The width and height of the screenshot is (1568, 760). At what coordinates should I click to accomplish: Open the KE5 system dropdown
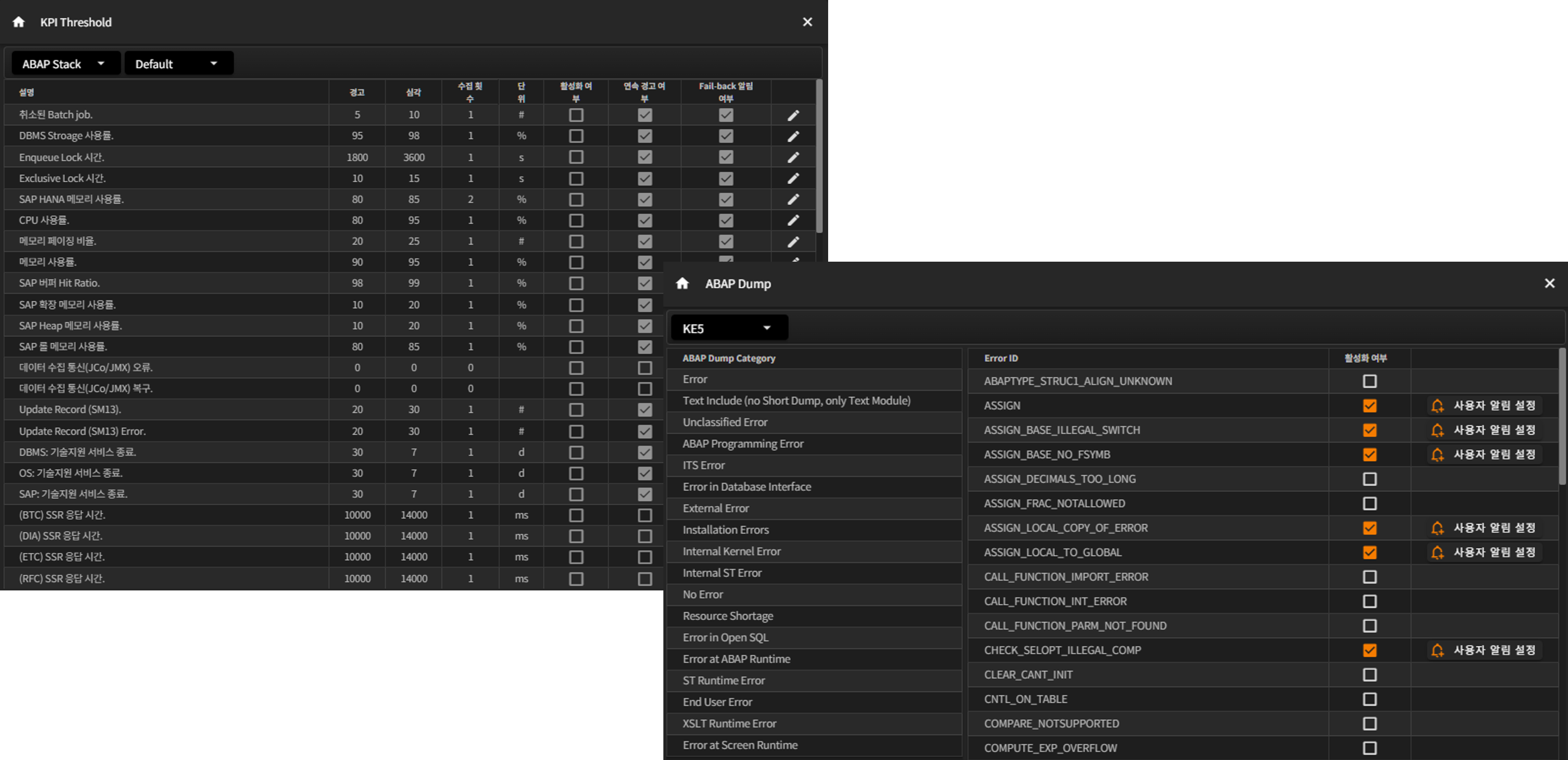pyautogui.click(x=729, y=328)
